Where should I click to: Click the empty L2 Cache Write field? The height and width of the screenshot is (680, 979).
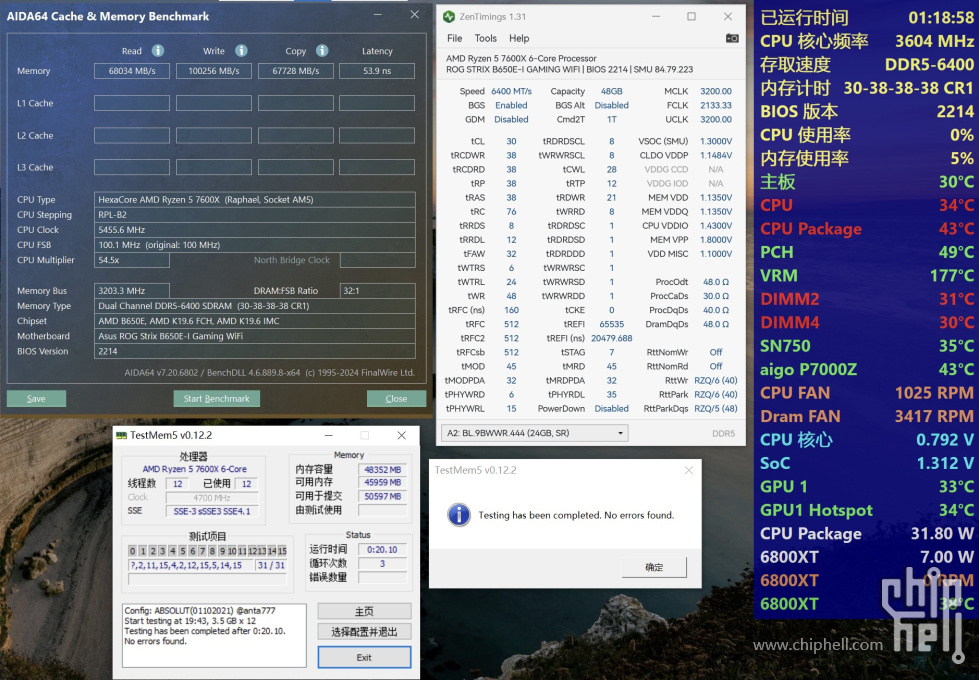click(x=214, y=136)
